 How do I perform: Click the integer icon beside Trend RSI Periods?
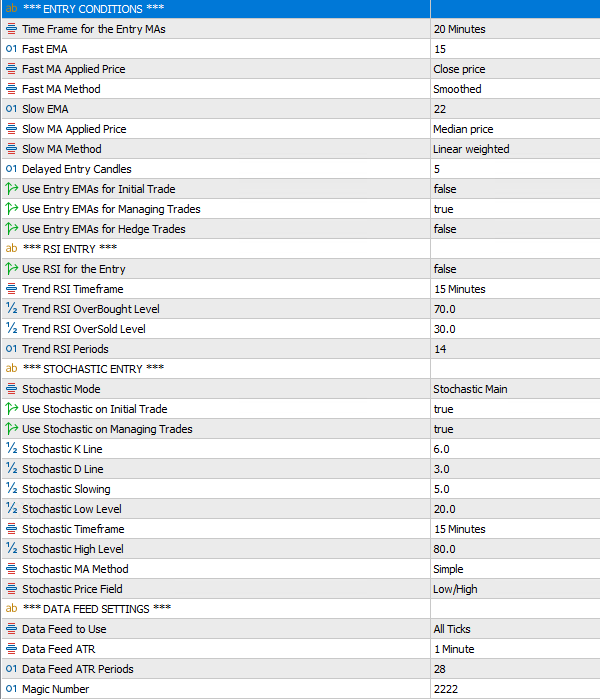11,349
